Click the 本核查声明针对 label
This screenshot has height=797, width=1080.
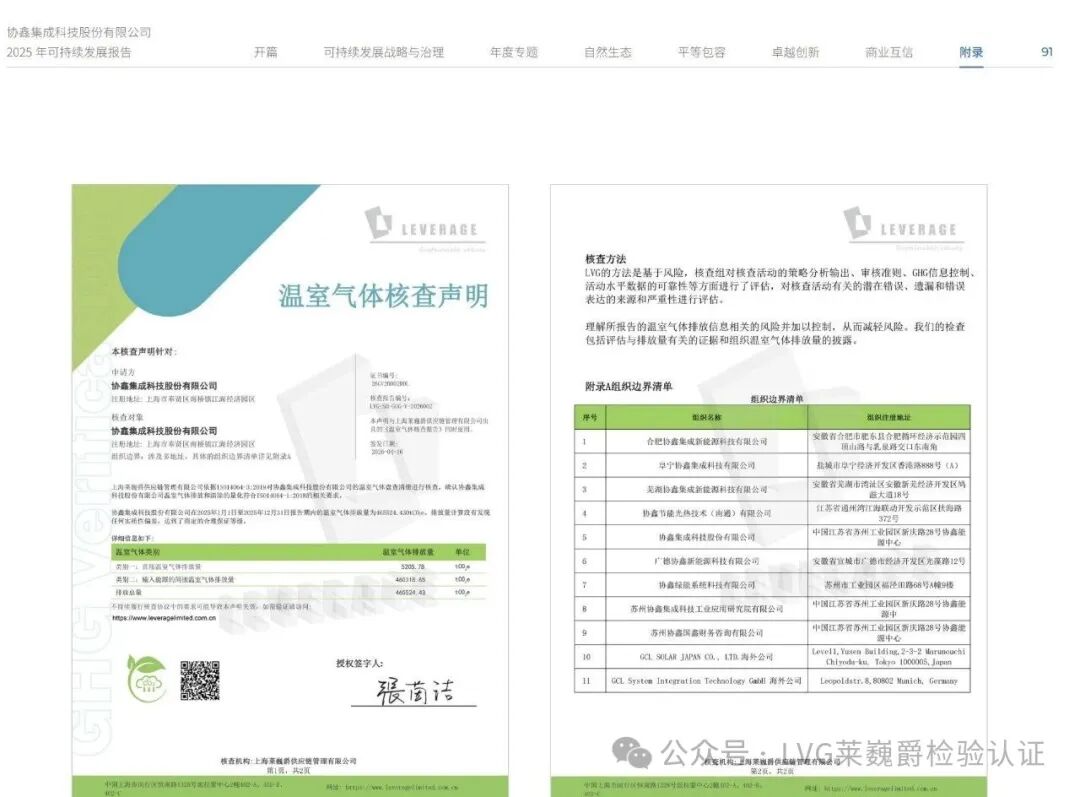pos(144,352)
